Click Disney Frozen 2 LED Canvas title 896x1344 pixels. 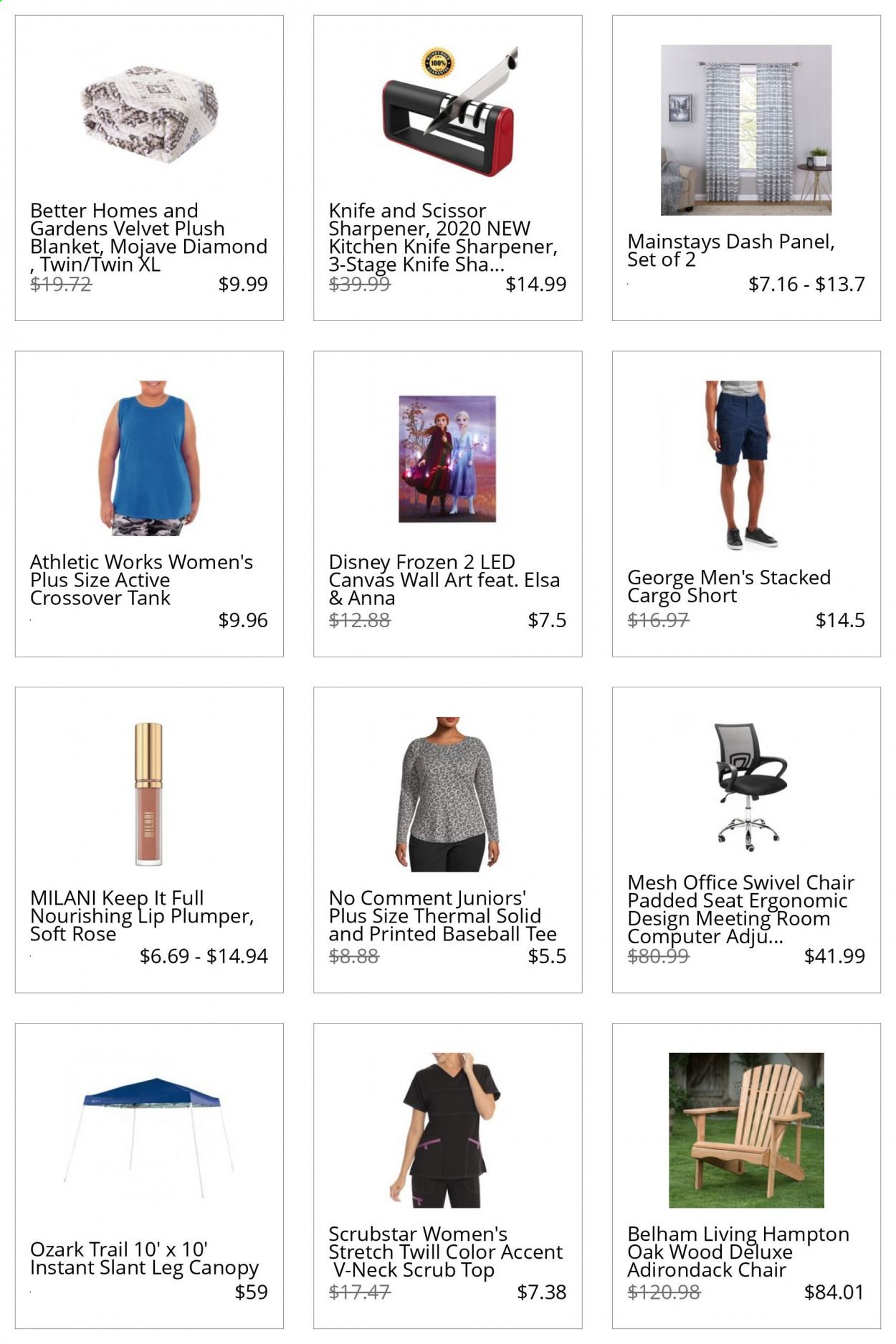pyautogui.click(x=444, y=579)
